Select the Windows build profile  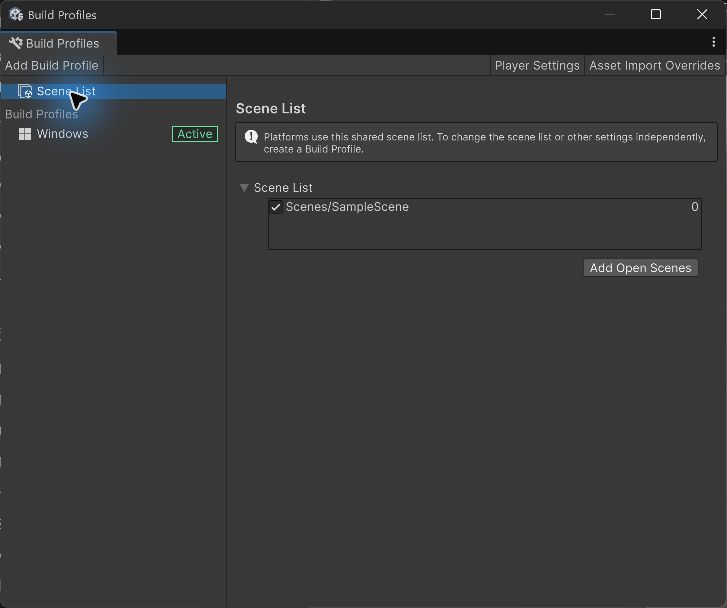[113, 134]
